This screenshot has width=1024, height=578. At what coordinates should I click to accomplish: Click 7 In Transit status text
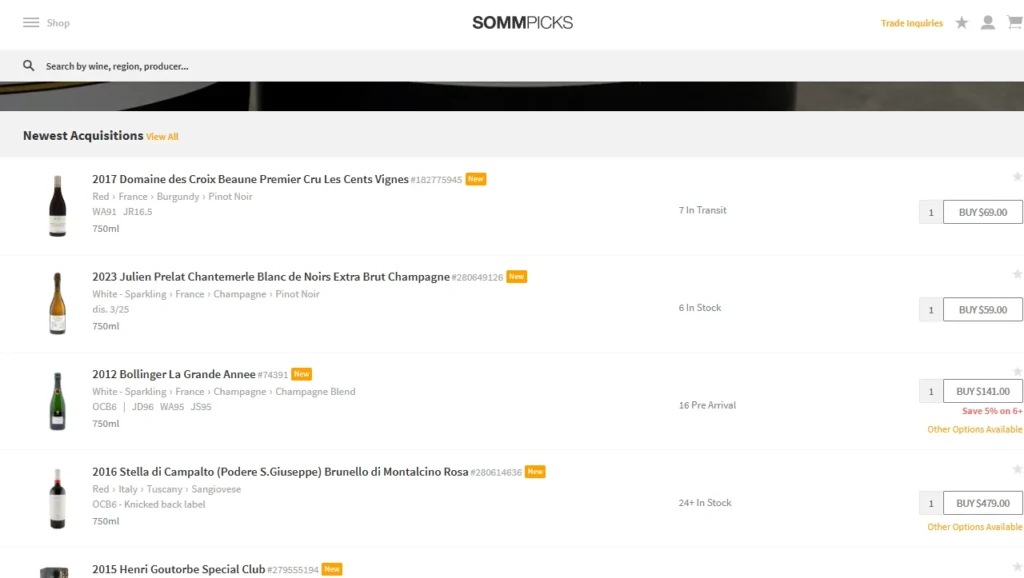(x=702, y=210)
